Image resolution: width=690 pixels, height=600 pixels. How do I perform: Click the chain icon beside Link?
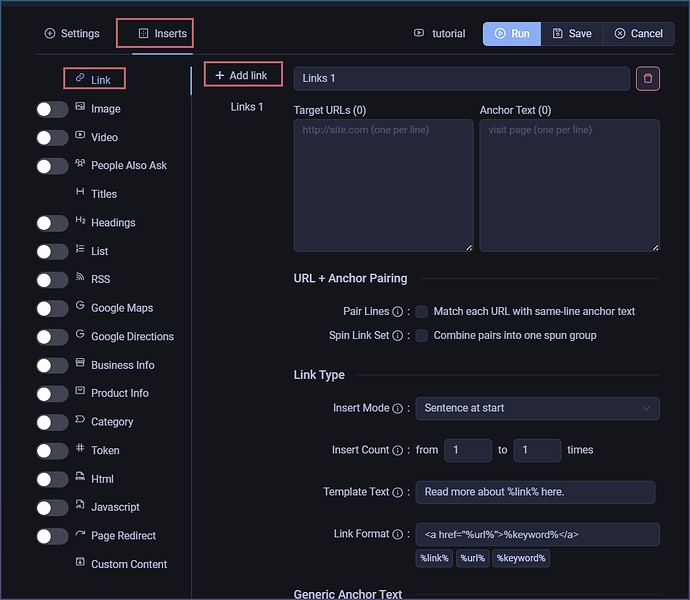80,78
